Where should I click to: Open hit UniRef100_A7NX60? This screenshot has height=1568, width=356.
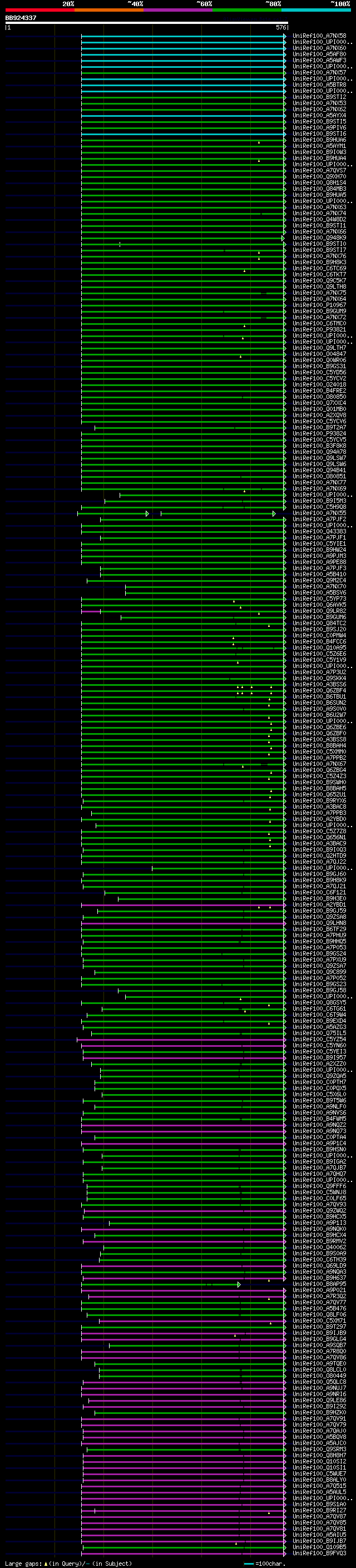[x=319, y=48]
